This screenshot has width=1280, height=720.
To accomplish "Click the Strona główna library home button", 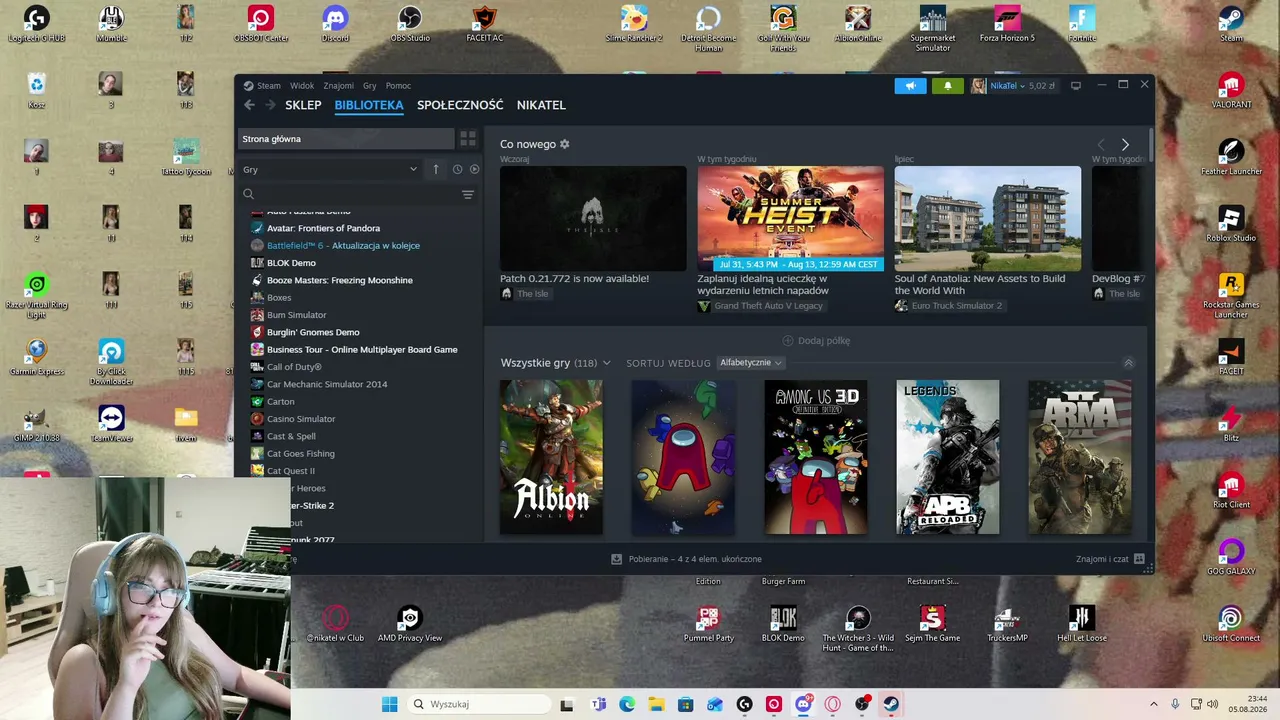I will coord(345,139).
